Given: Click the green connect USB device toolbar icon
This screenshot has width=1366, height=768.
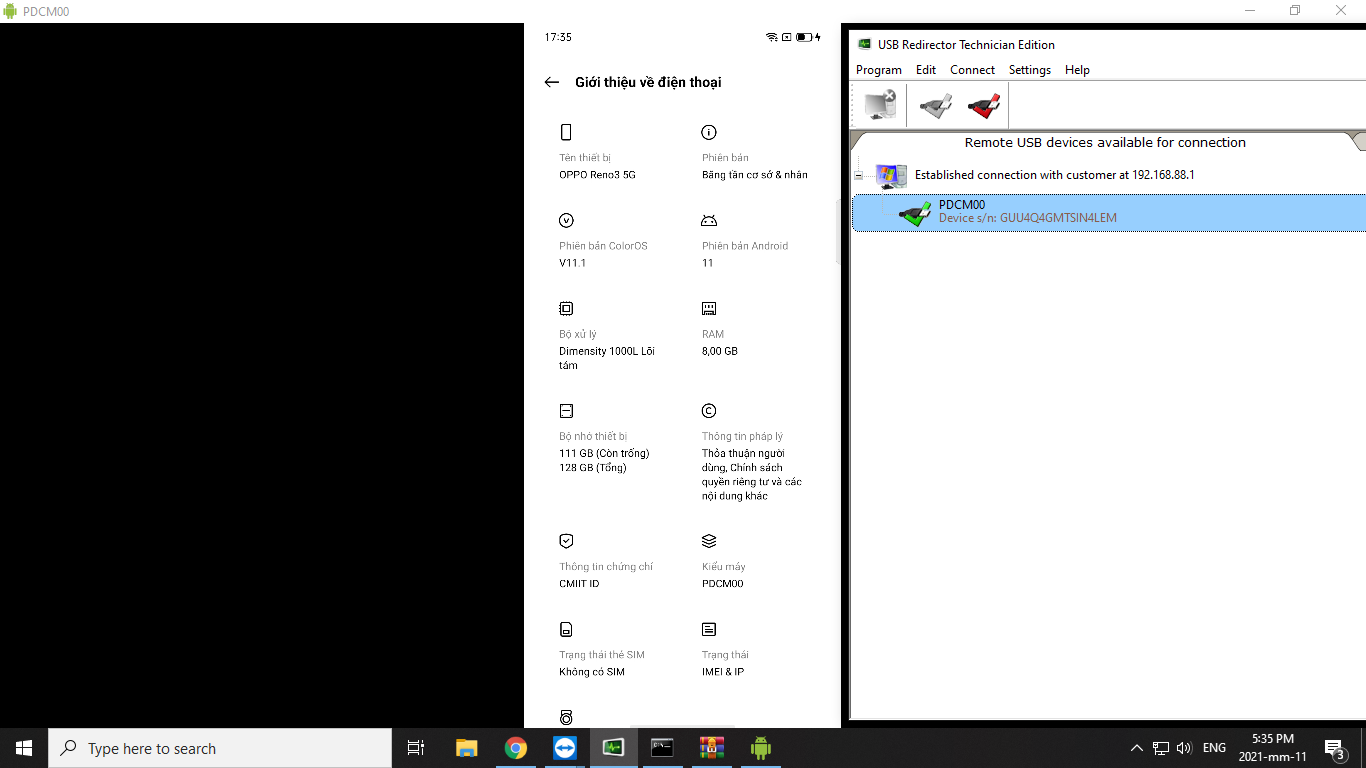Looking at the screenshot, I should [x=936, y=104].
